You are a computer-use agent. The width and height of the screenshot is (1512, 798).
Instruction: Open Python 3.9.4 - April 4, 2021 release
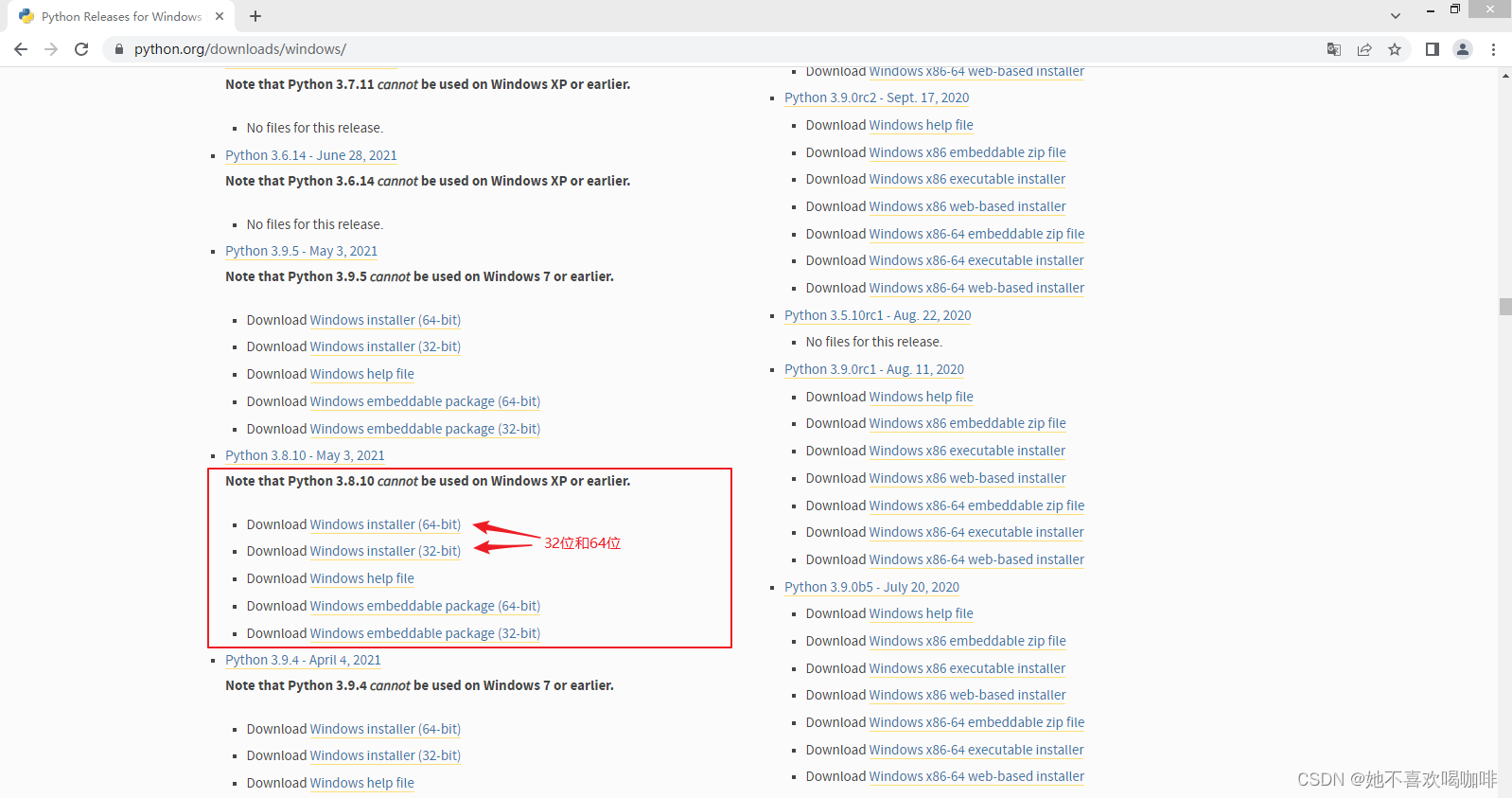[x=303, y=660]
